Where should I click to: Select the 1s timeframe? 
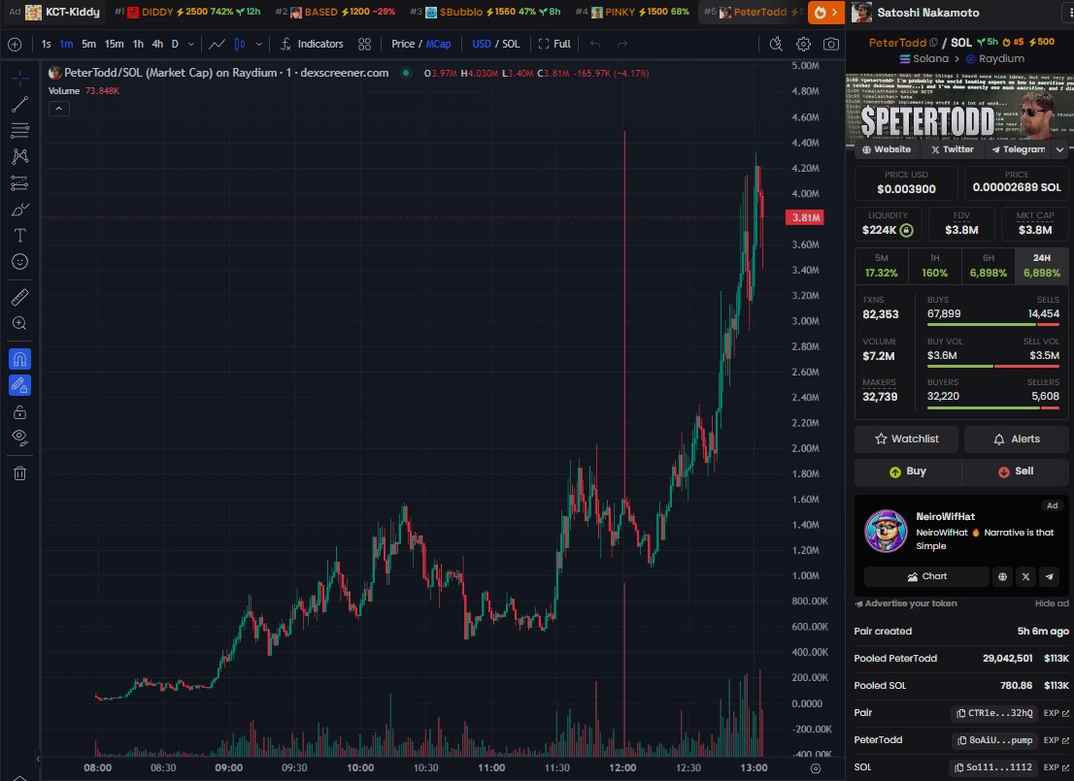coord(46,45)
